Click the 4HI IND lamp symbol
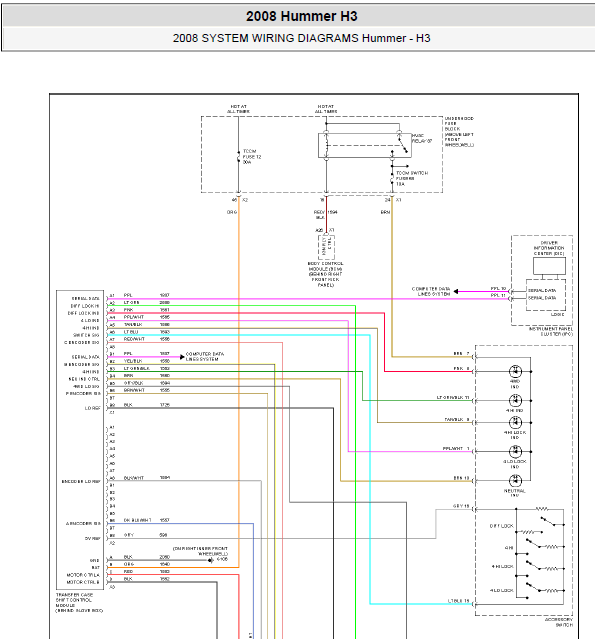This screenshot has height=639, width=595. point(515,401)
